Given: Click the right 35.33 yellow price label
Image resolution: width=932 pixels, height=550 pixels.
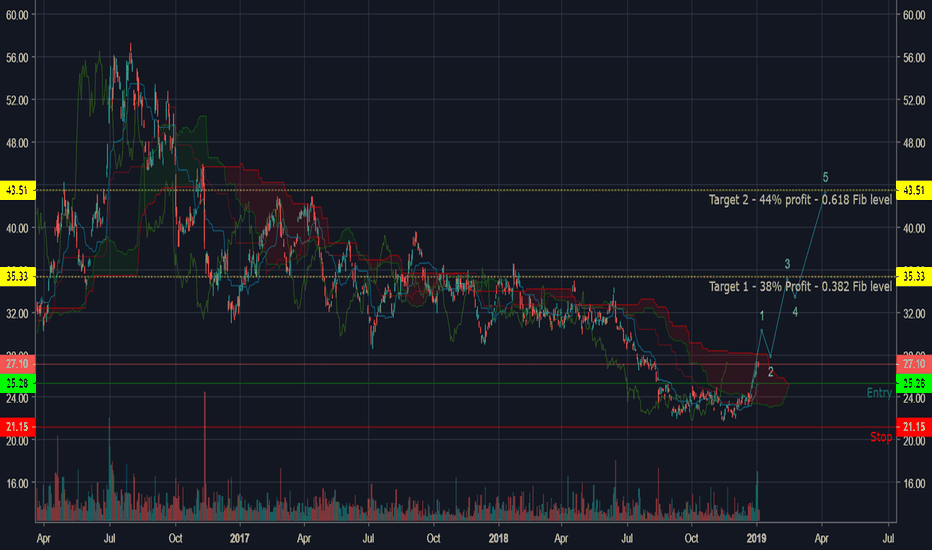Looking at the screenshot, I should point(914,276).
